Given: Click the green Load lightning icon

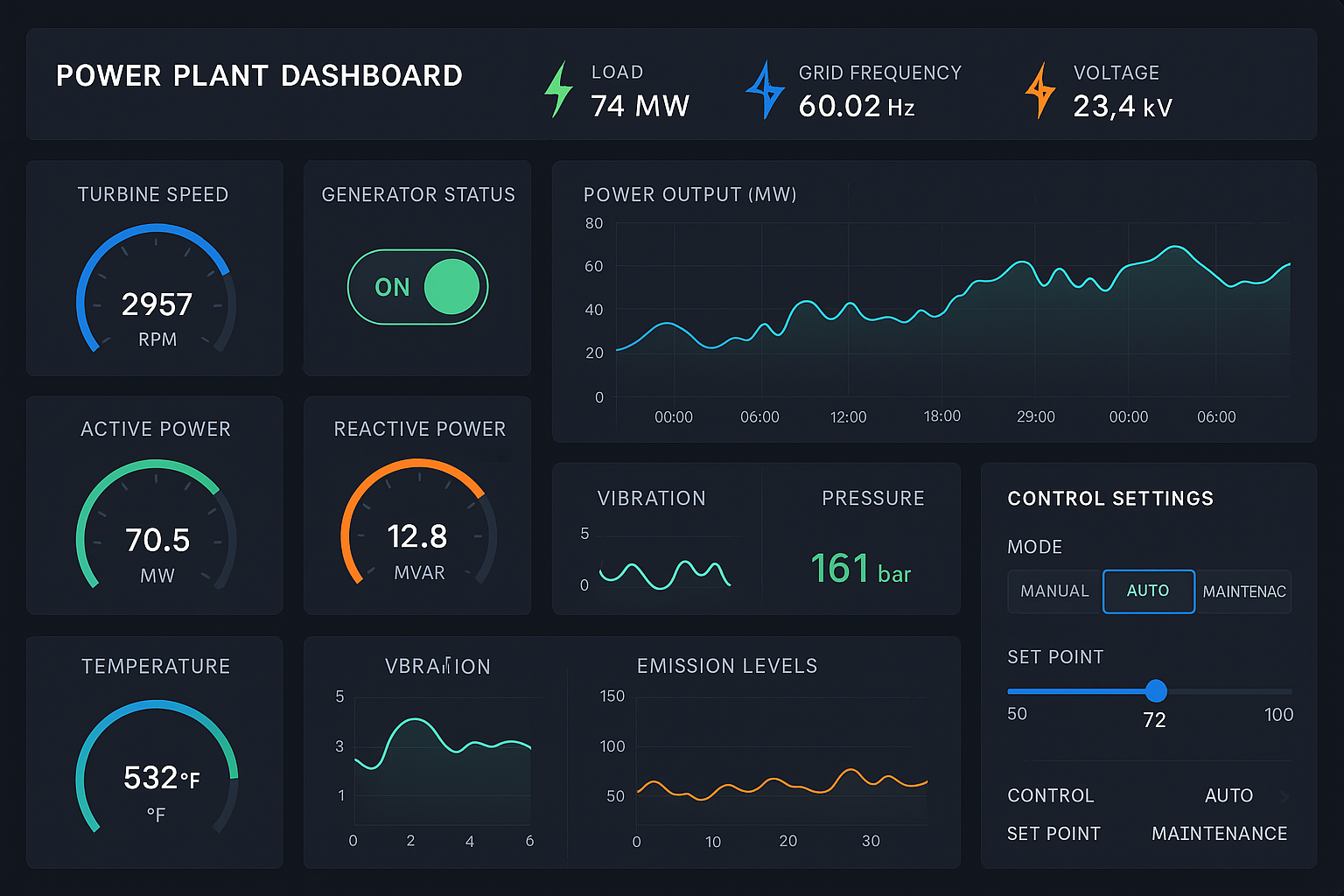Looking at the screenshot, I should tap(558, 89).
